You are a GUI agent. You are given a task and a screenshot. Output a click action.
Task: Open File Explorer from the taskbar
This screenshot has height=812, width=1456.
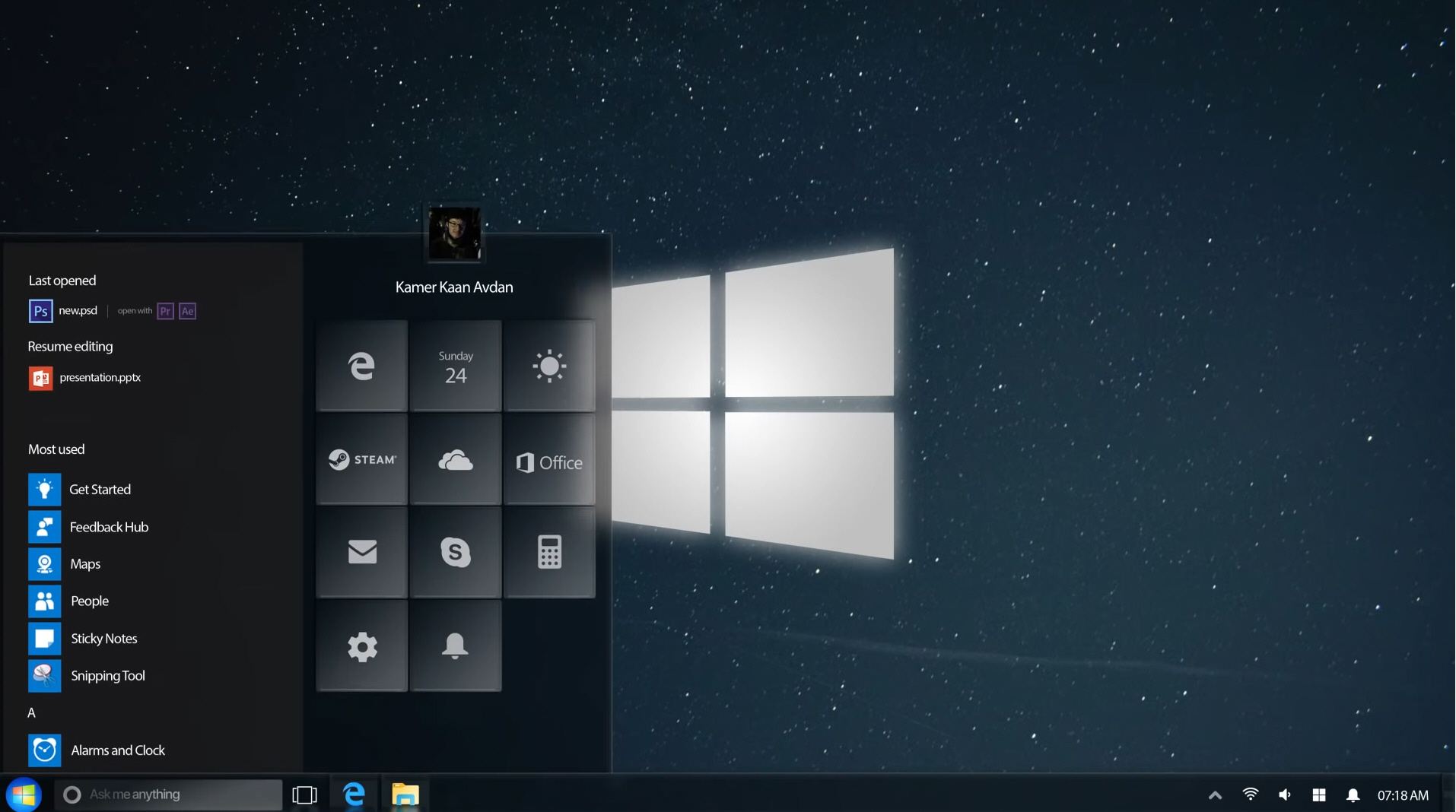click(x=405, y=795)
